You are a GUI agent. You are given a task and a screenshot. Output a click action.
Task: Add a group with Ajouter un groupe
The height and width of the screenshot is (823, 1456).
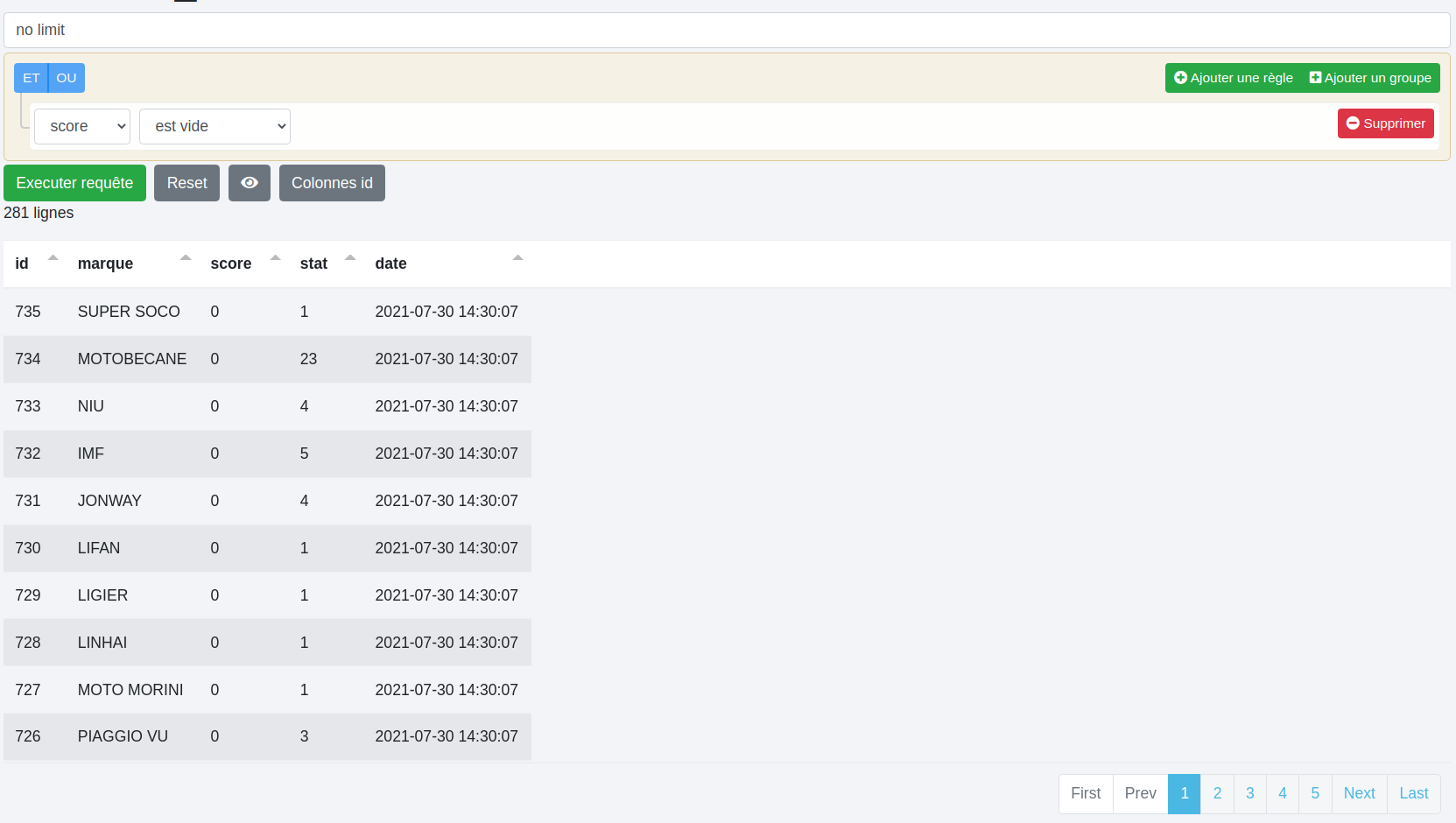click(x=1370, y=78)
